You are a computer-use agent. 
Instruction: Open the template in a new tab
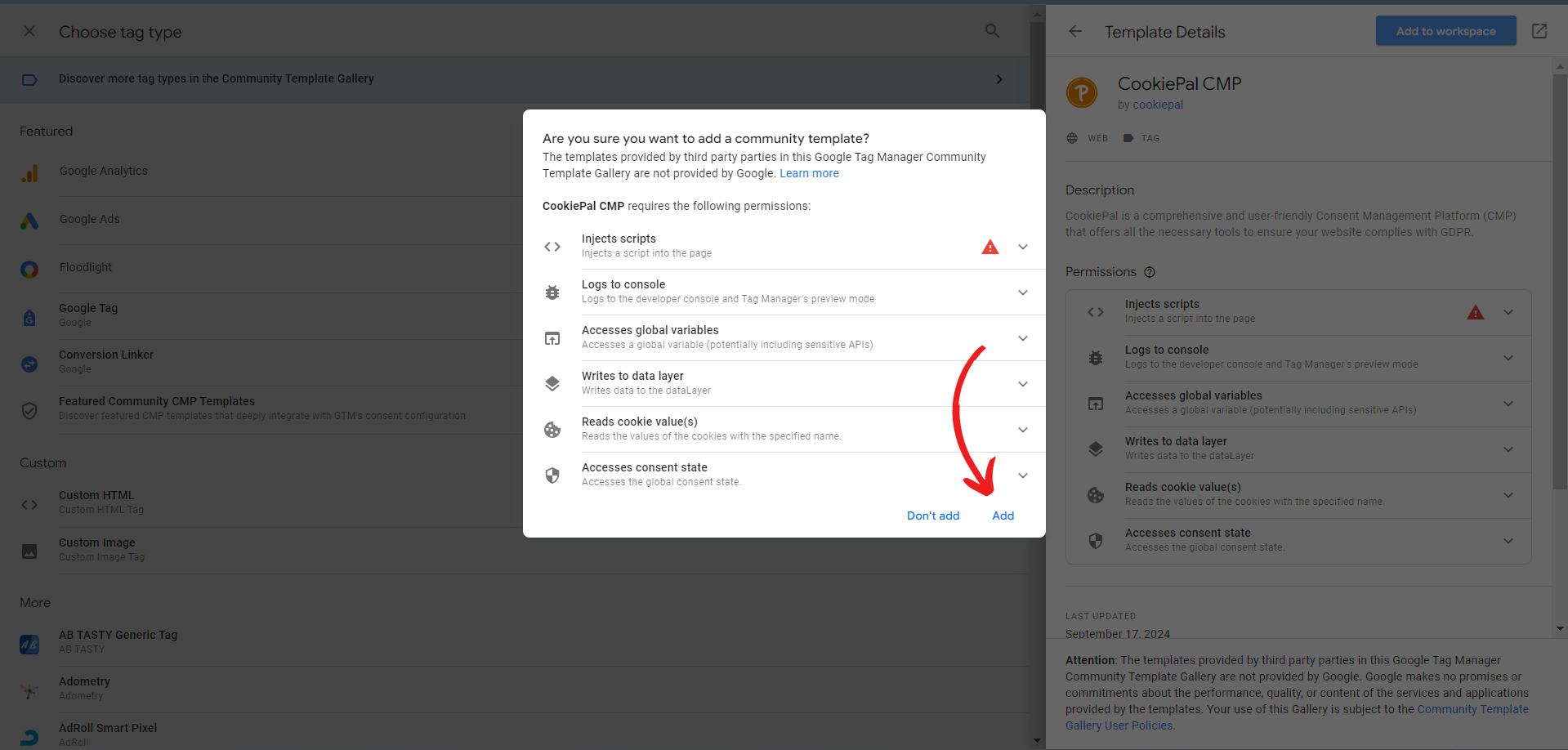[x=1539, y=30]
